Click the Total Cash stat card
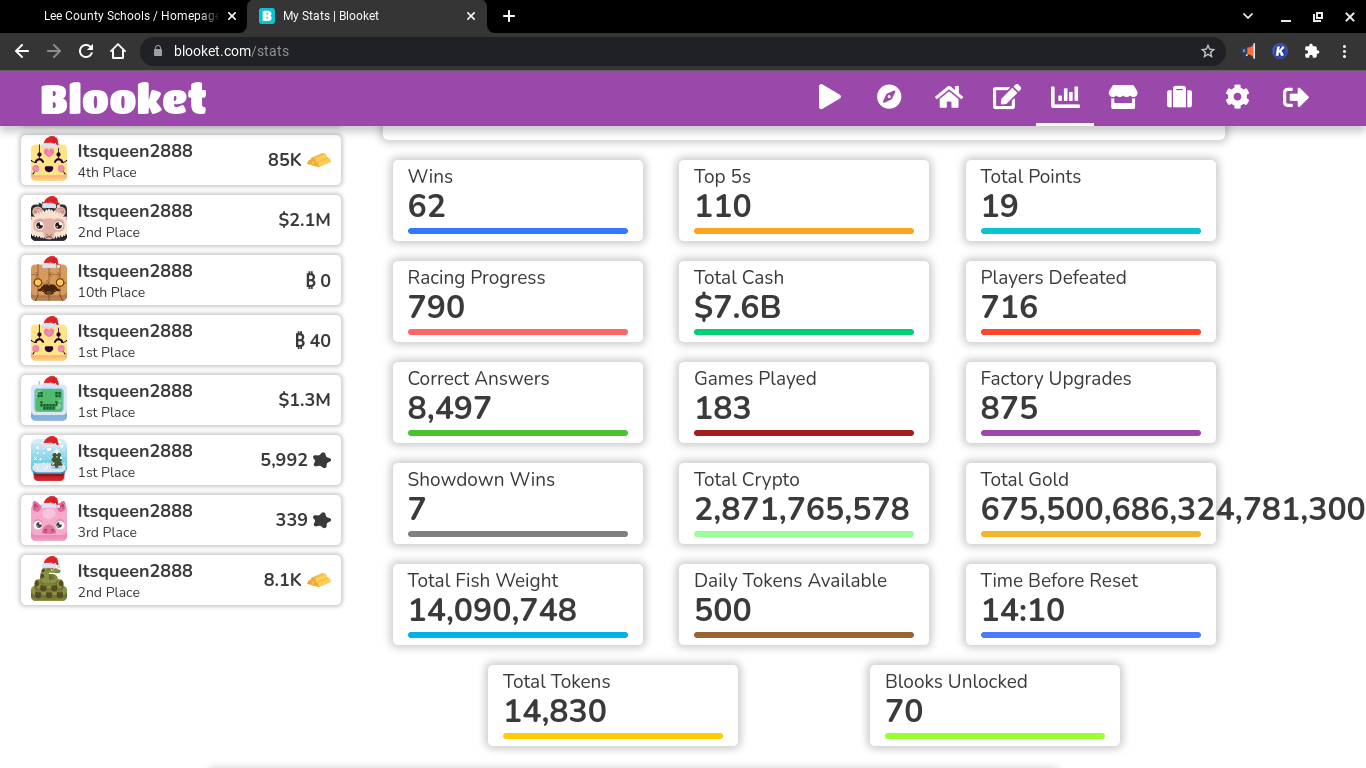 (x=804, y=302)
